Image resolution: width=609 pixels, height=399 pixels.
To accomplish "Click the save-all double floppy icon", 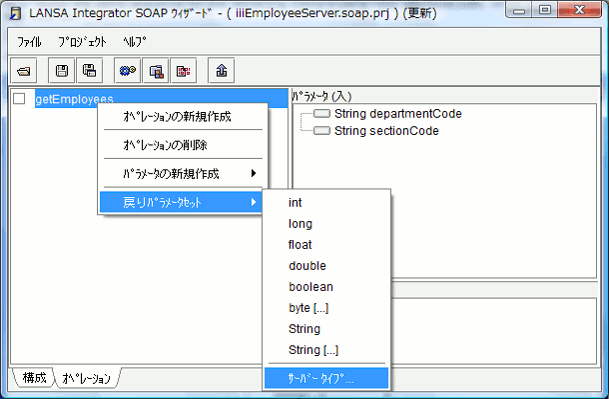I will tap(90, 71).
